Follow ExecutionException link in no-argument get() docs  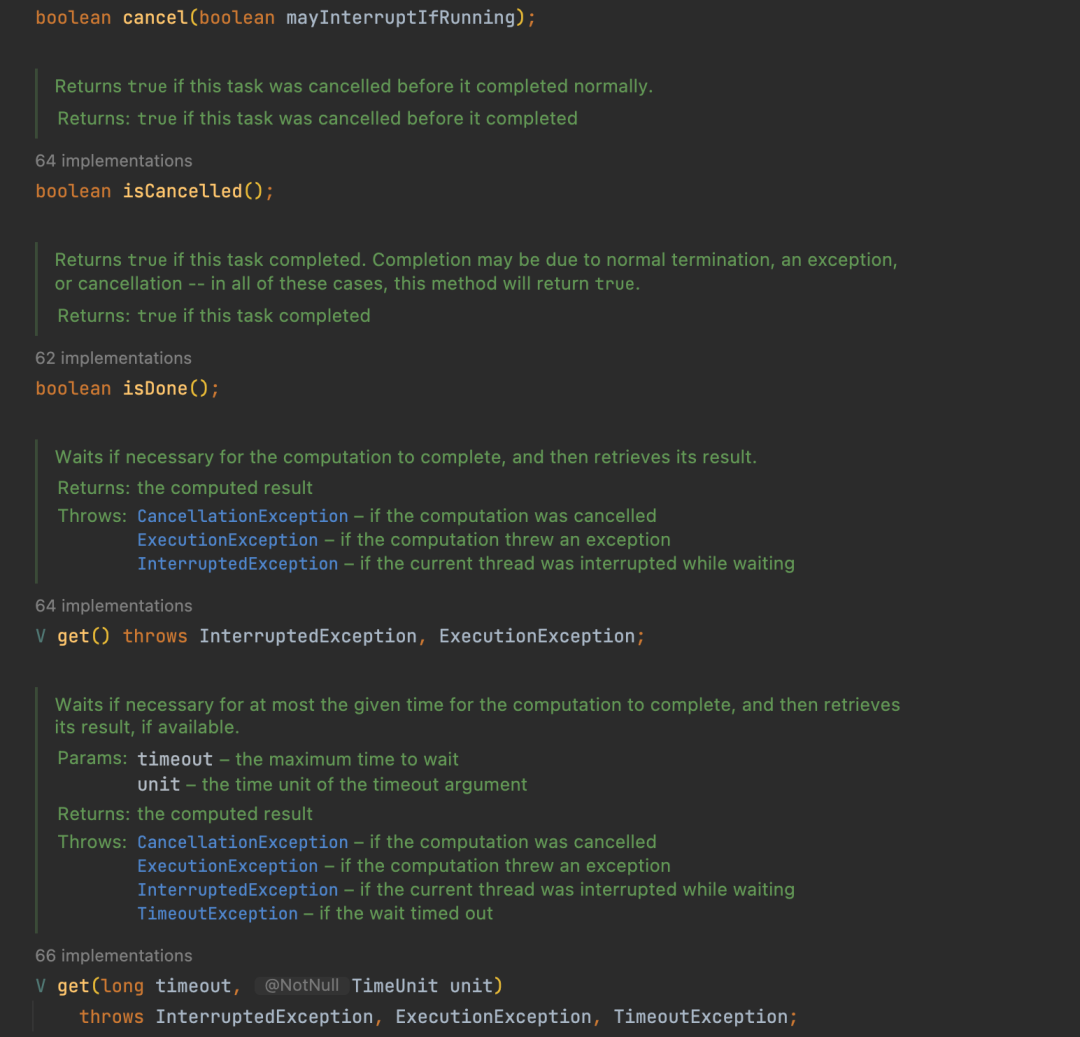[x=227, y=540]
